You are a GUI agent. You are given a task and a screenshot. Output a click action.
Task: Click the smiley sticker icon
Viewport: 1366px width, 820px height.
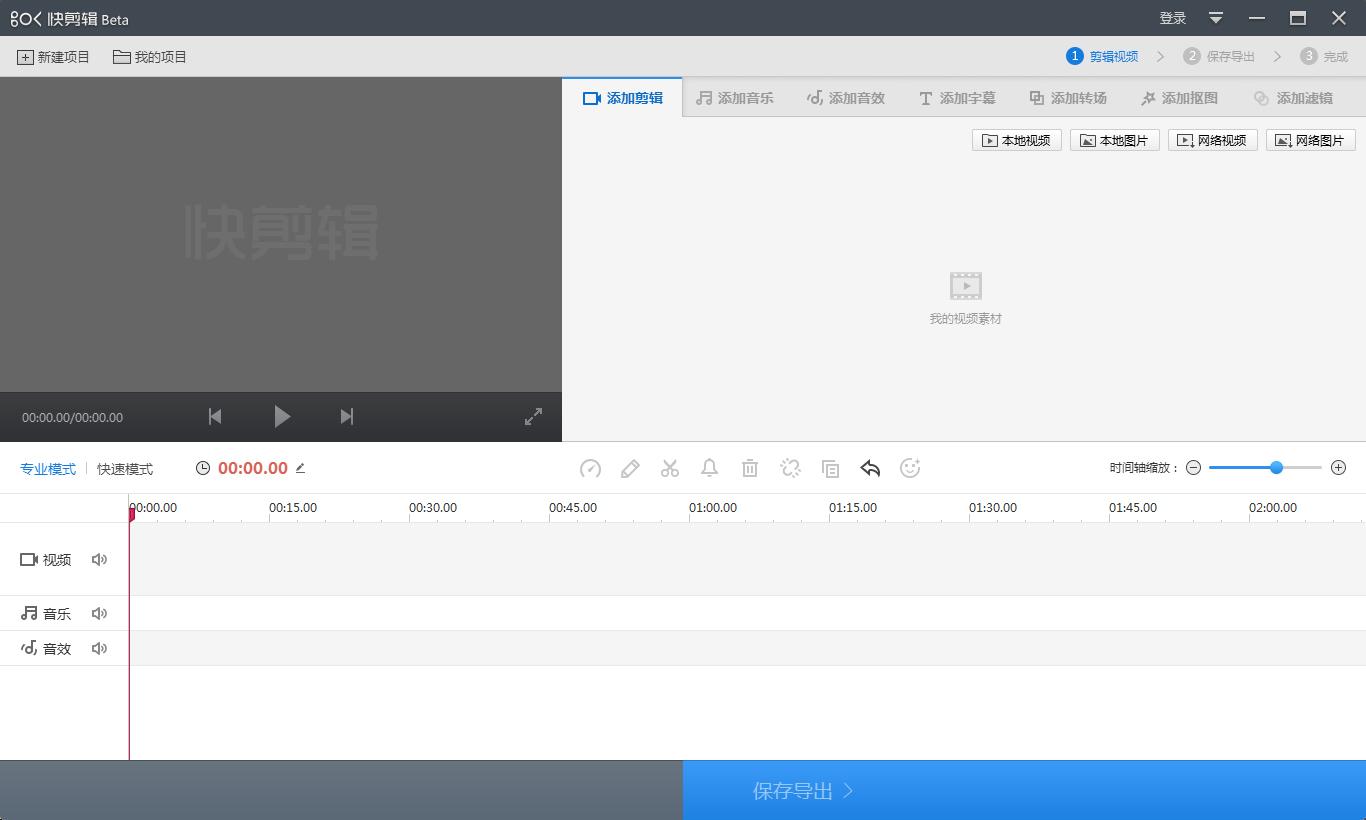click(x=910, y=468)
